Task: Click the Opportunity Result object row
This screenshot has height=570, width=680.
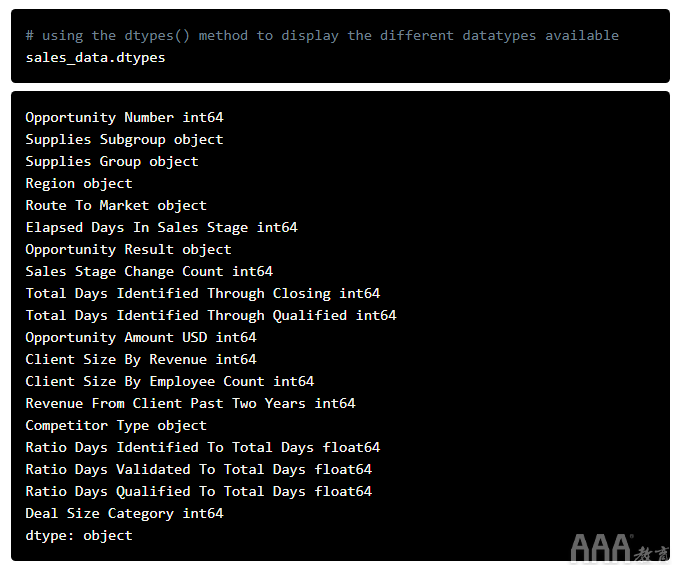Action: coord(128,250)
